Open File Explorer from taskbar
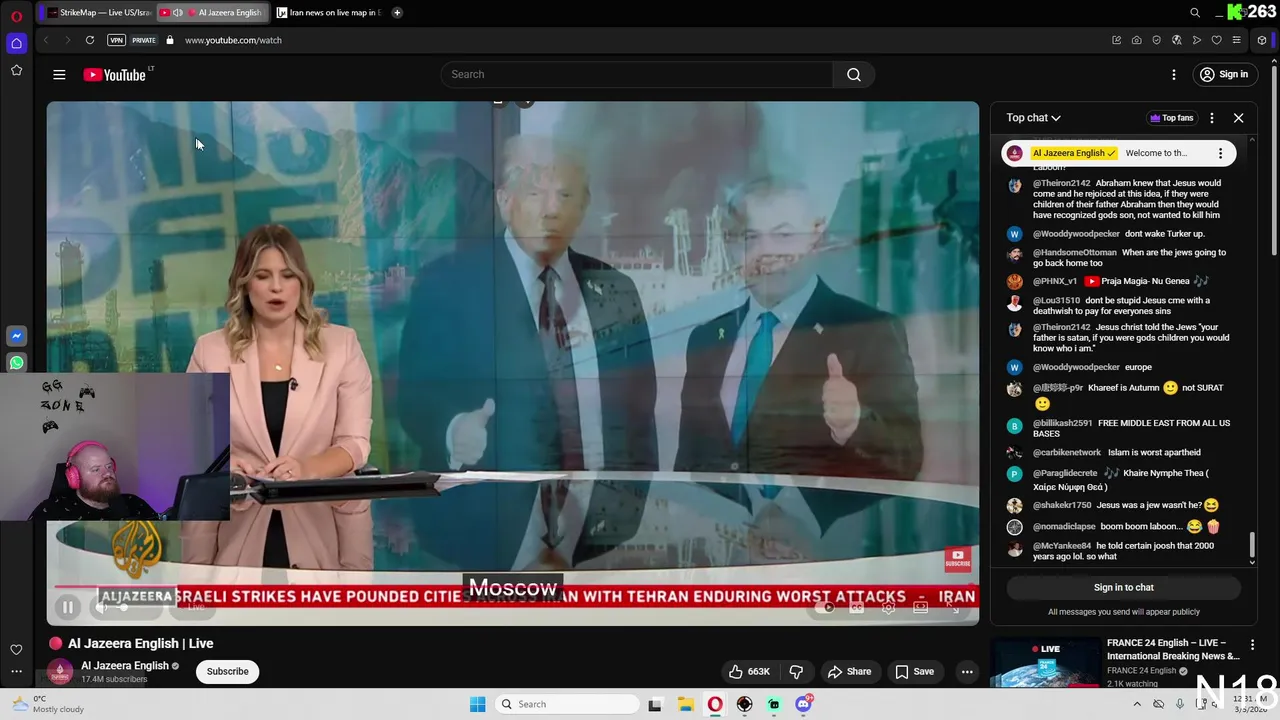The width and height of the screenshot is (1280, 720). tap(685, 704)
